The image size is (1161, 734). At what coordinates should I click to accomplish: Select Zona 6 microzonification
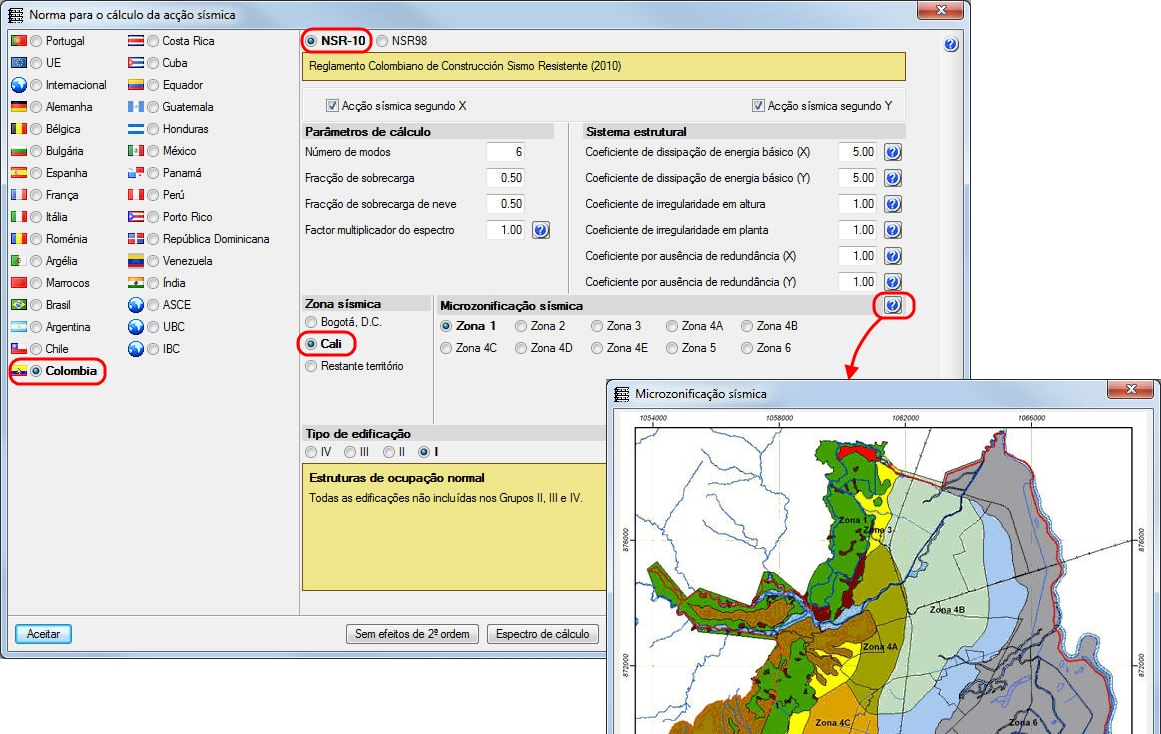click(747, 348)
